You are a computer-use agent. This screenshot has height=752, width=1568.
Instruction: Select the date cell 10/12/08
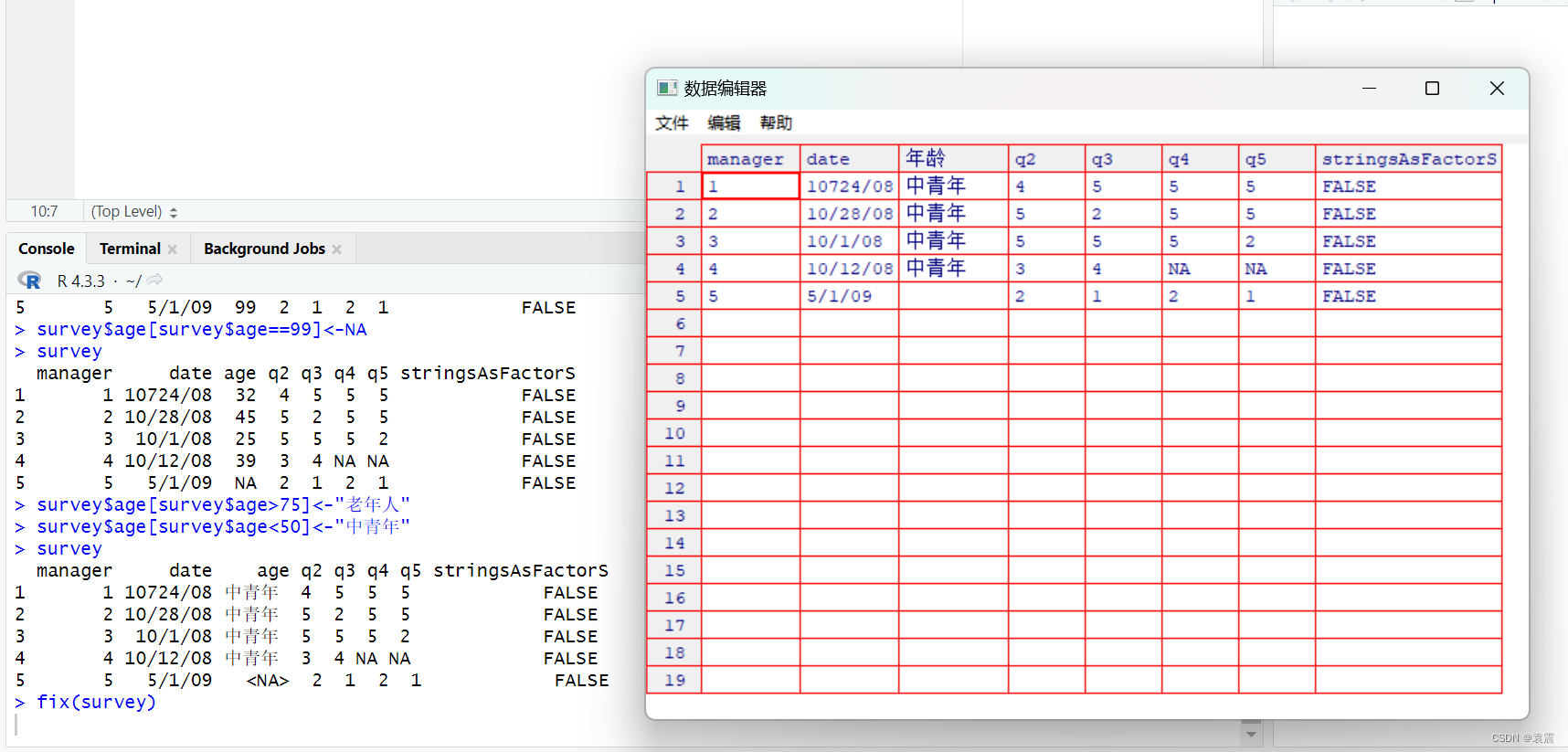click(x=849, y=268)
